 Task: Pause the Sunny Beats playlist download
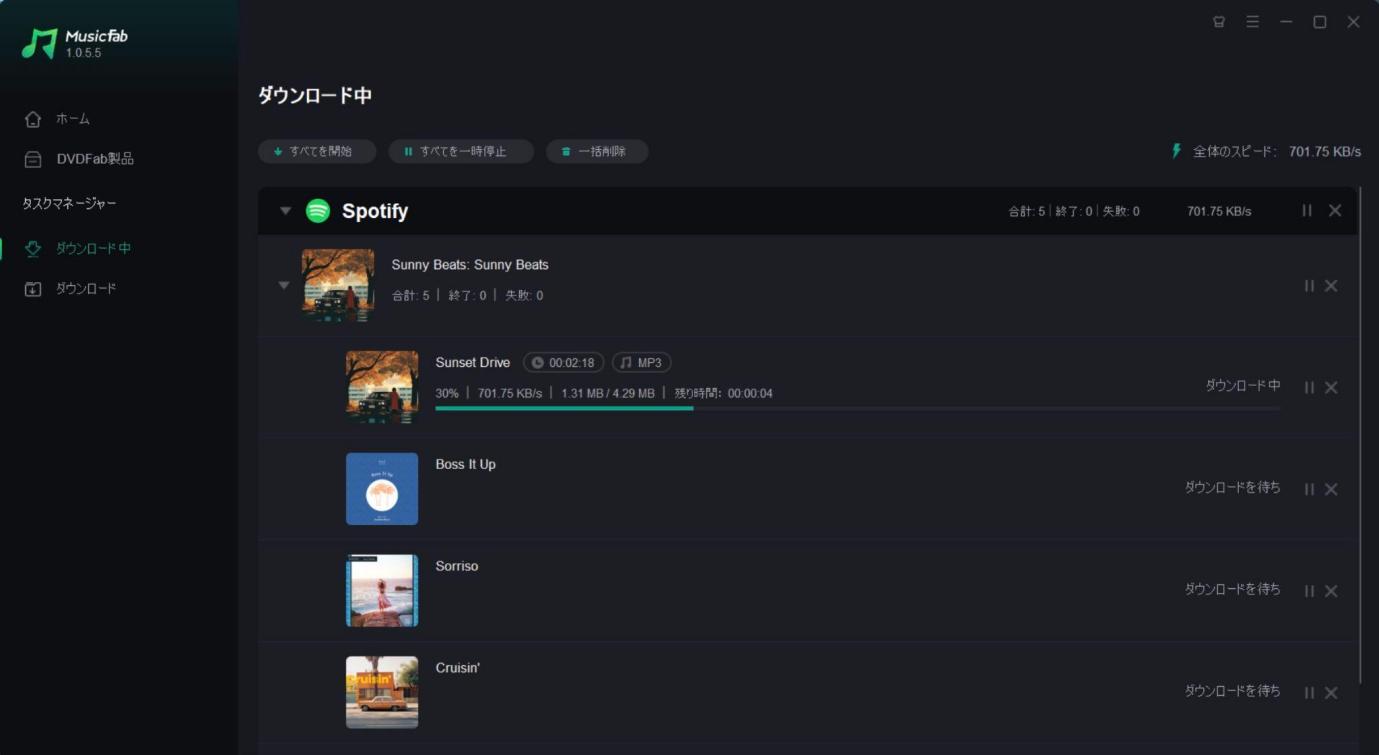[x=1309, y=286]
